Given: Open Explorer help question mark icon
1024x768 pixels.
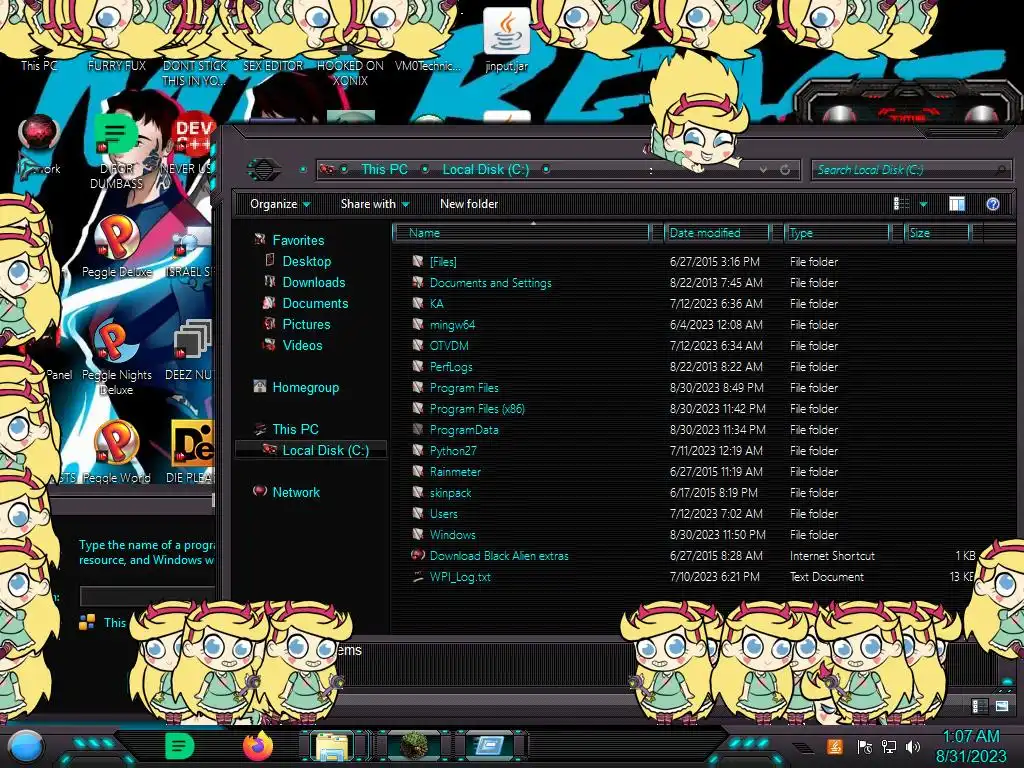Looking at the screenshot, I should [993, 204].
